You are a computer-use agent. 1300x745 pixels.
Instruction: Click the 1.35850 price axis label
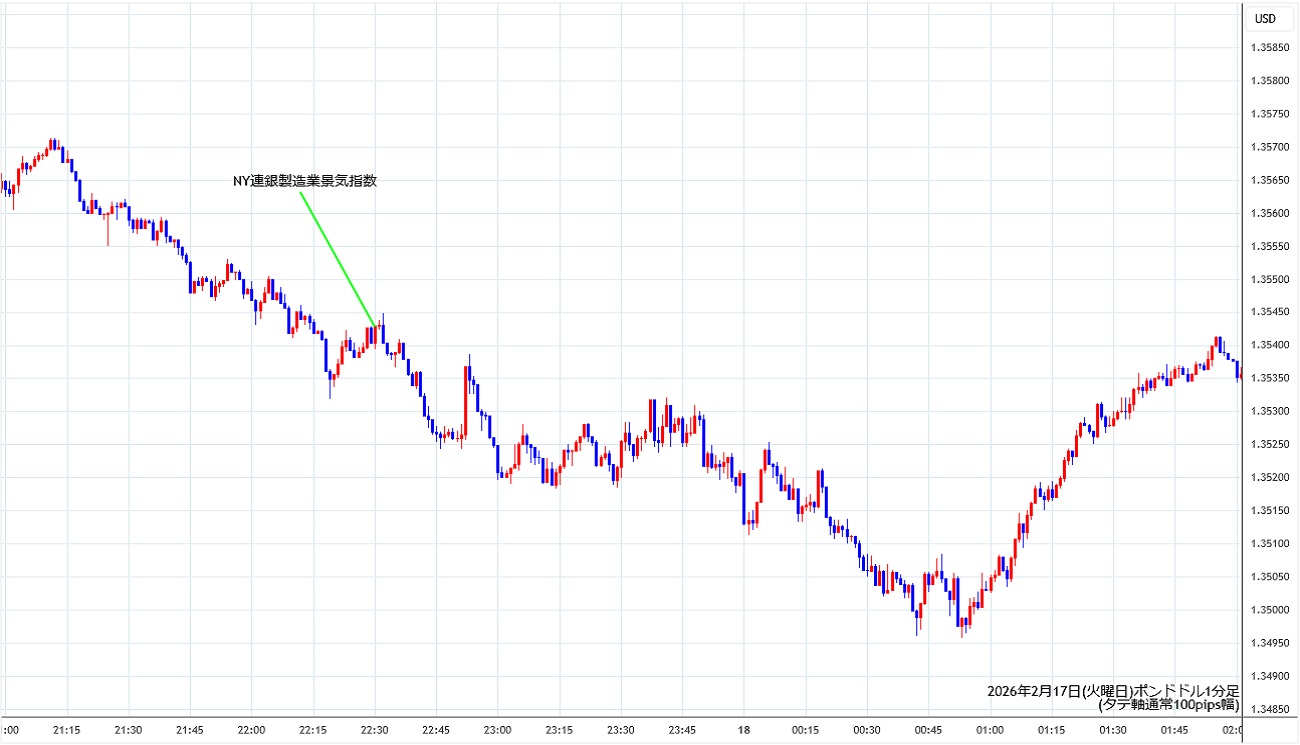(1268, 48)
